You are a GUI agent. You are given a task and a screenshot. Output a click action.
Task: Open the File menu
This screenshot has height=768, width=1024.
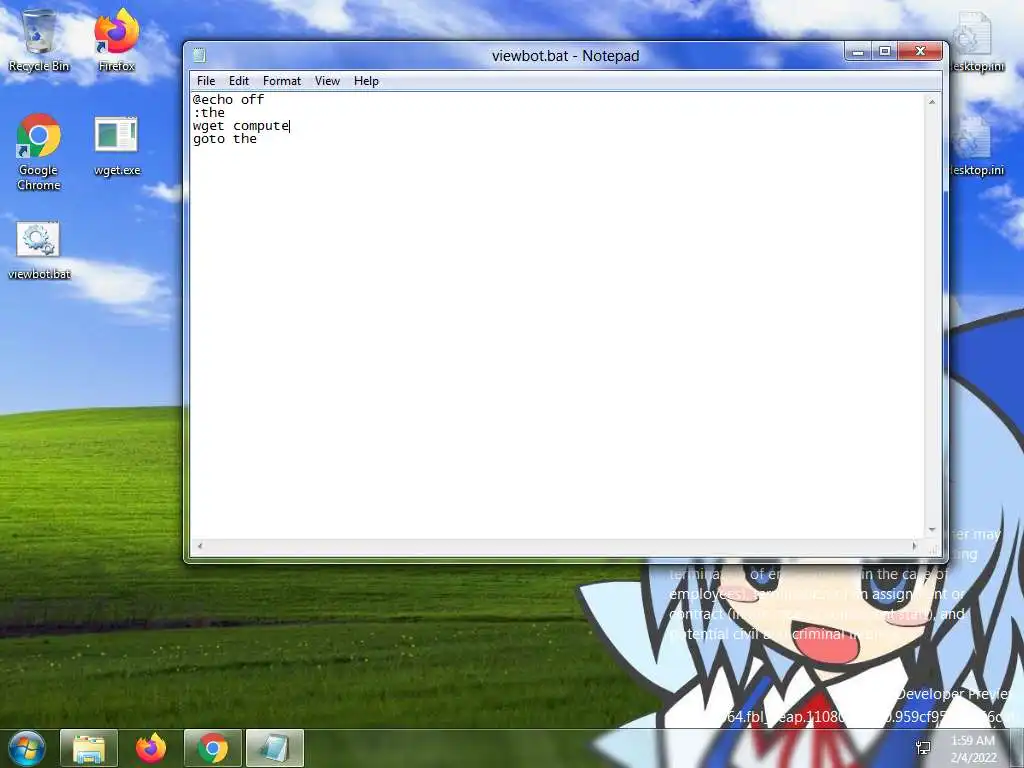point(206,81)
